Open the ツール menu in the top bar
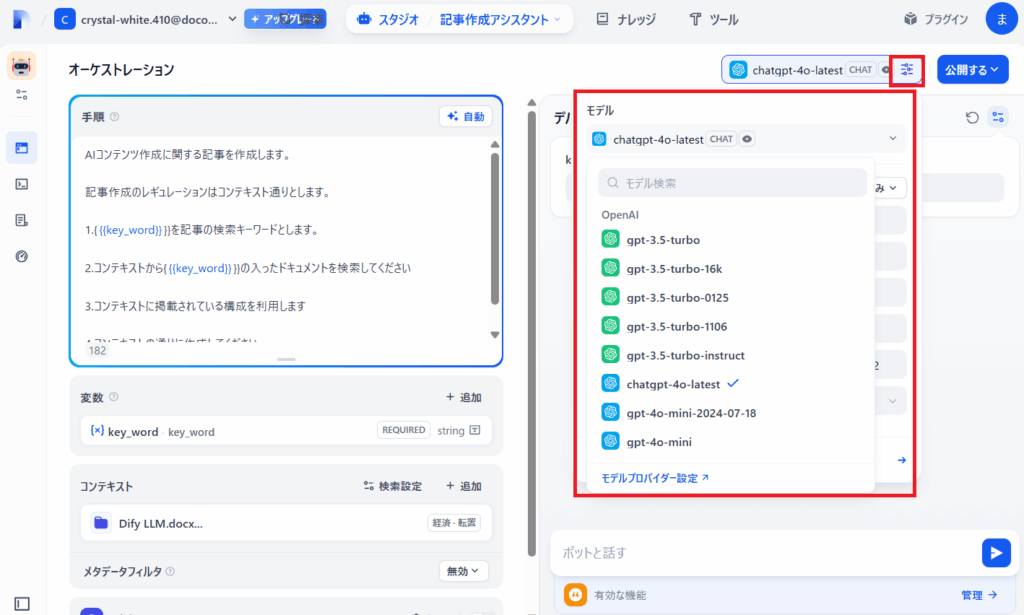 (713, 18)
